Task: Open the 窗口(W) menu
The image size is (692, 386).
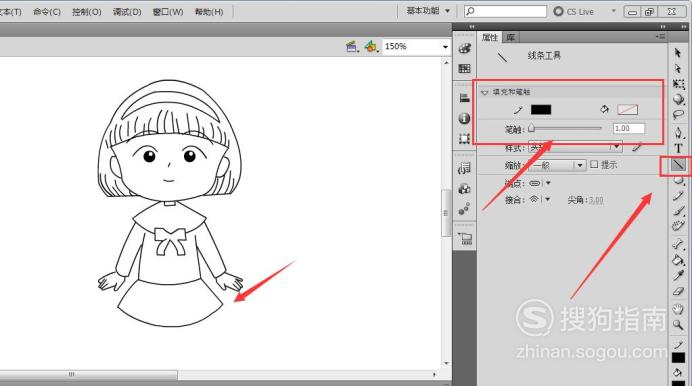Action: [x=168, y=12]
